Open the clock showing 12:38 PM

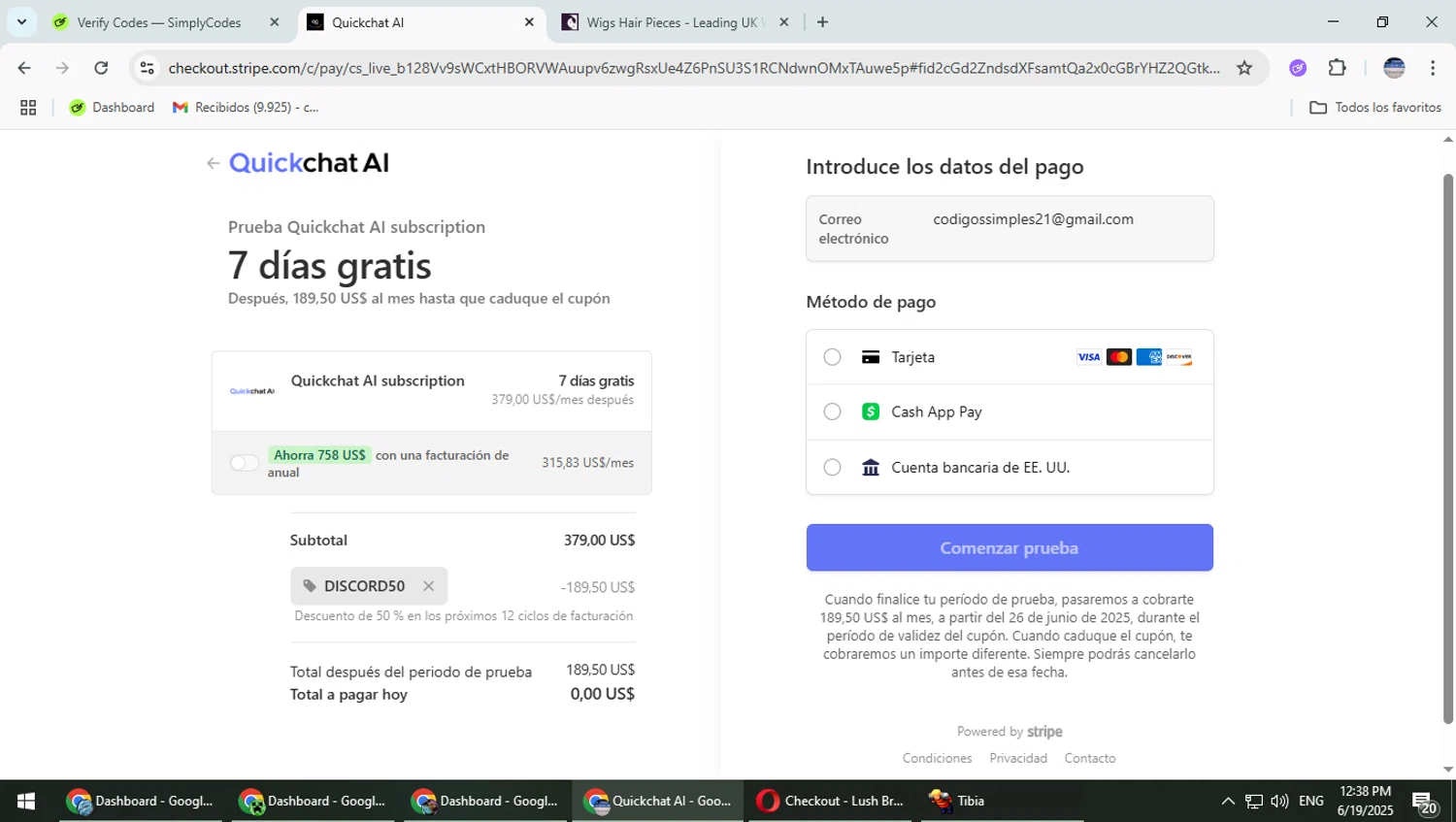(x=1365, y=801)
